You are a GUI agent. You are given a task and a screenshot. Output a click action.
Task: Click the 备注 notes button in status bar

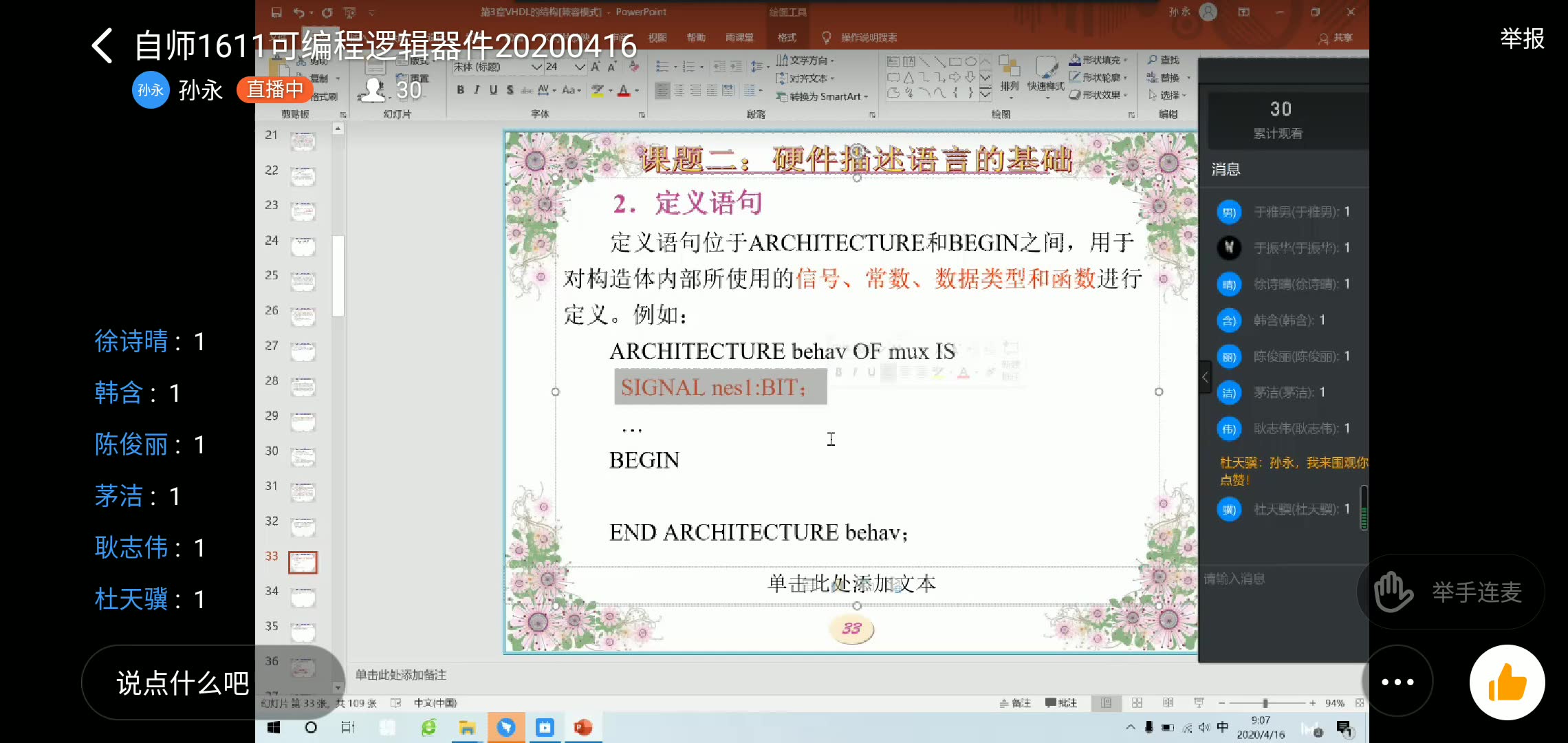point(1015,703)
